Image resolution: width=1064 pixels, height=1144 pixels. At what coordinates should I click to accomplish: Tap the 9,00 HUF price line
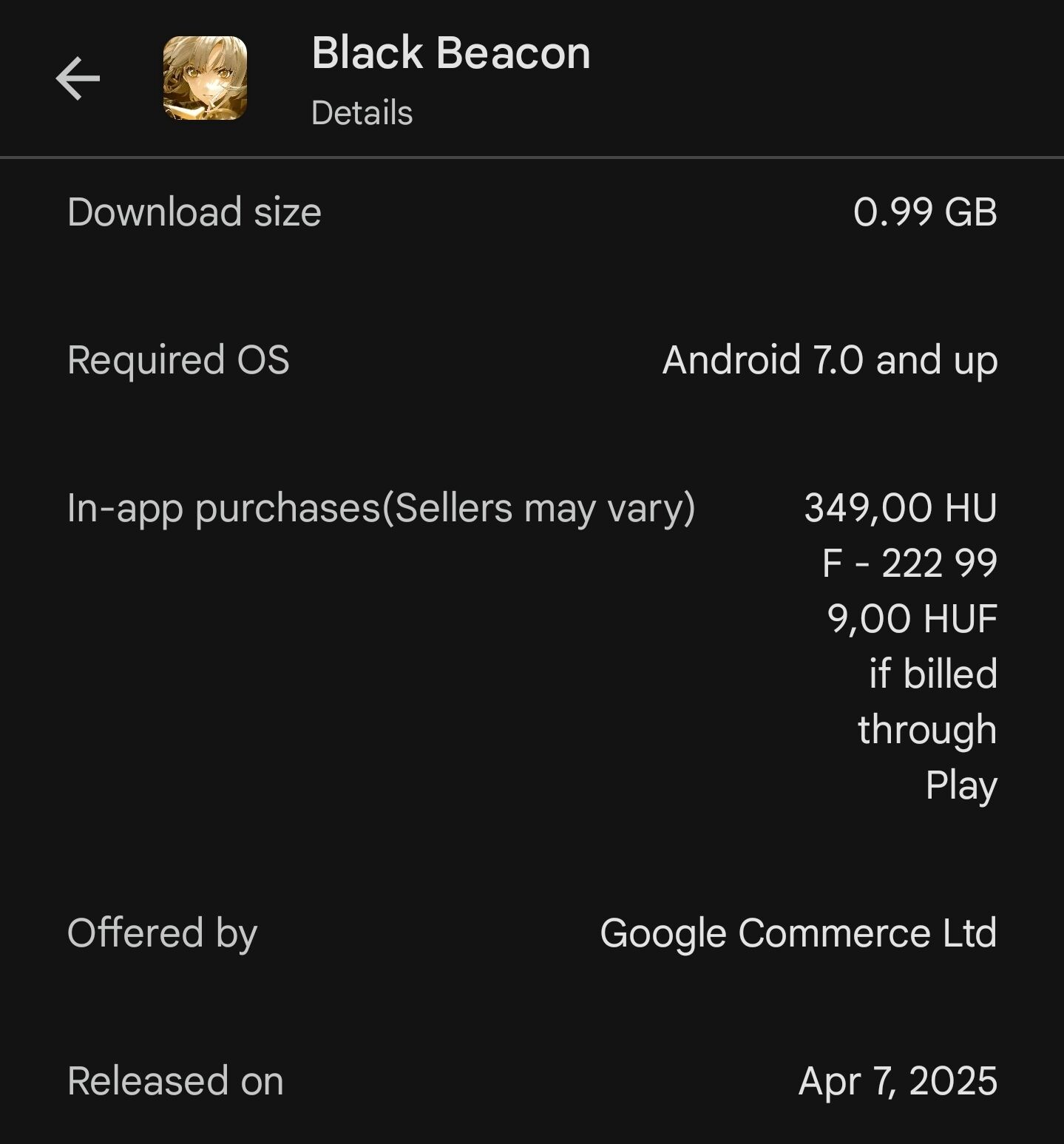tap(912, 619)
